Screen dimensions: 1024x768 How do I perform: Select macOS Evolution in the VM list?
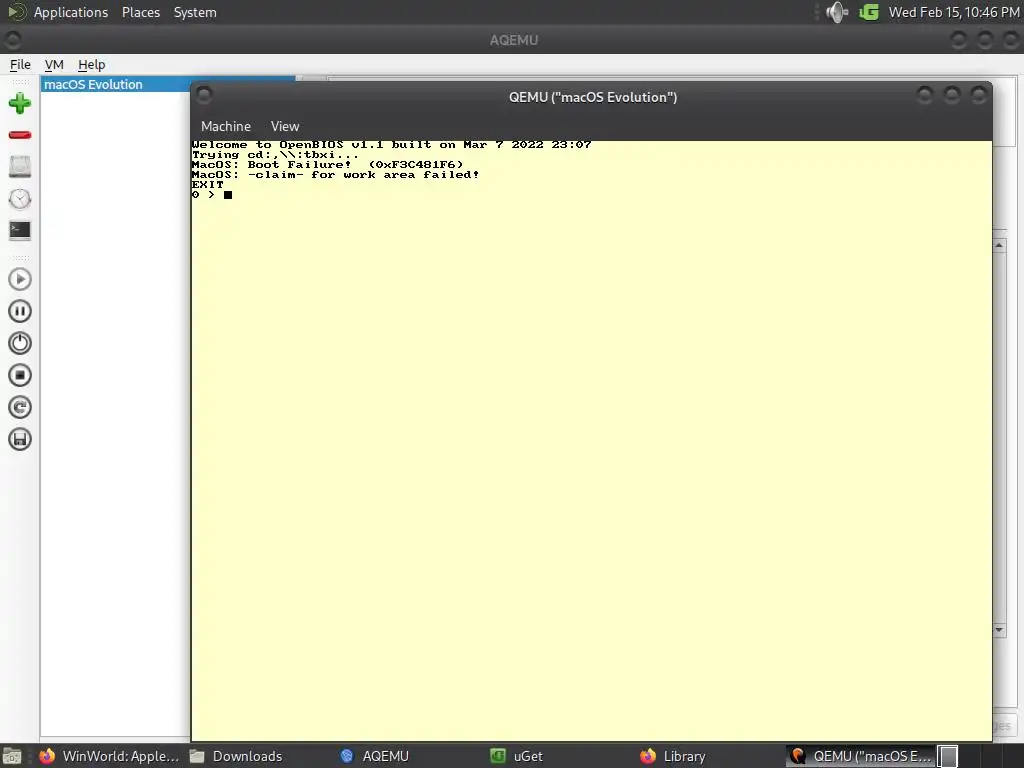click(x=116, y=84)
